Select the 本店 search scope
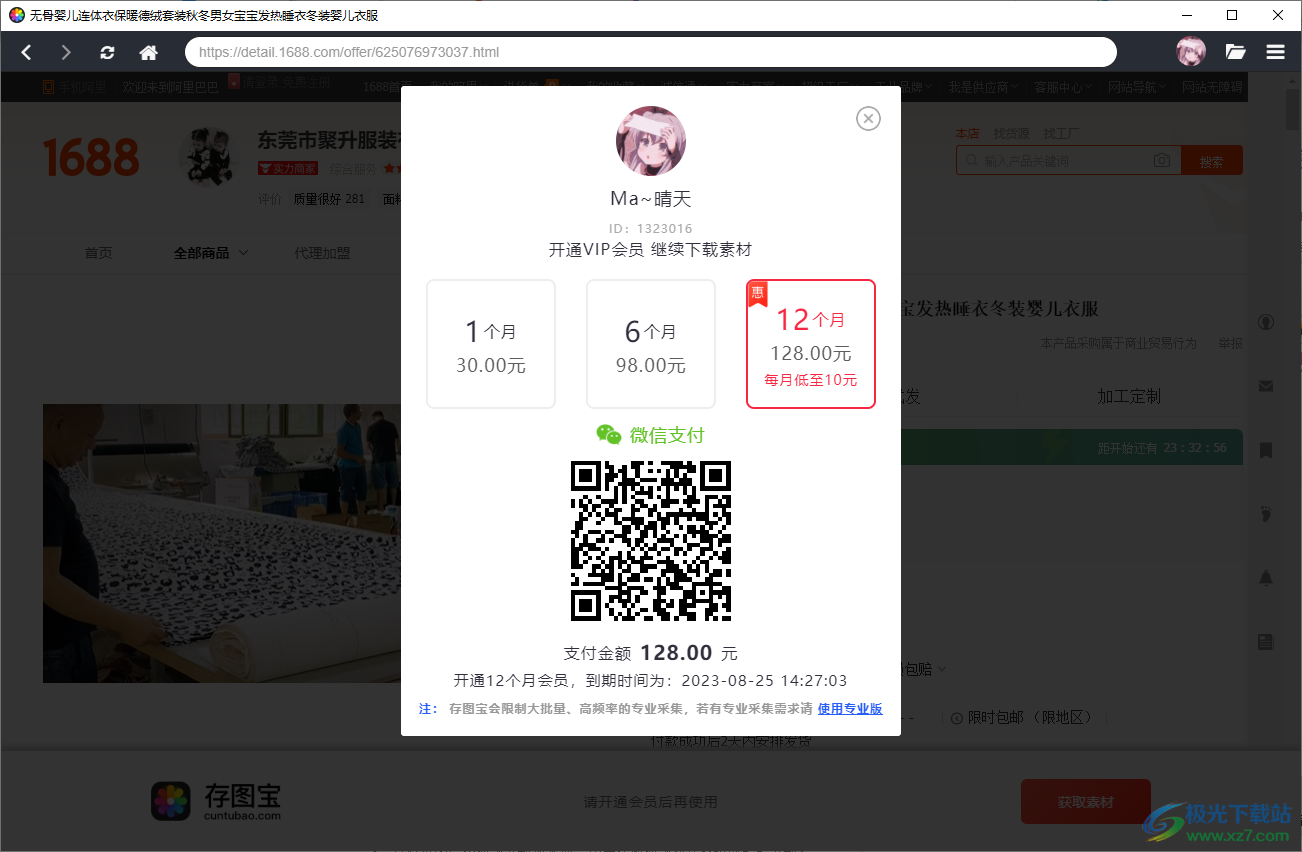 967,133
